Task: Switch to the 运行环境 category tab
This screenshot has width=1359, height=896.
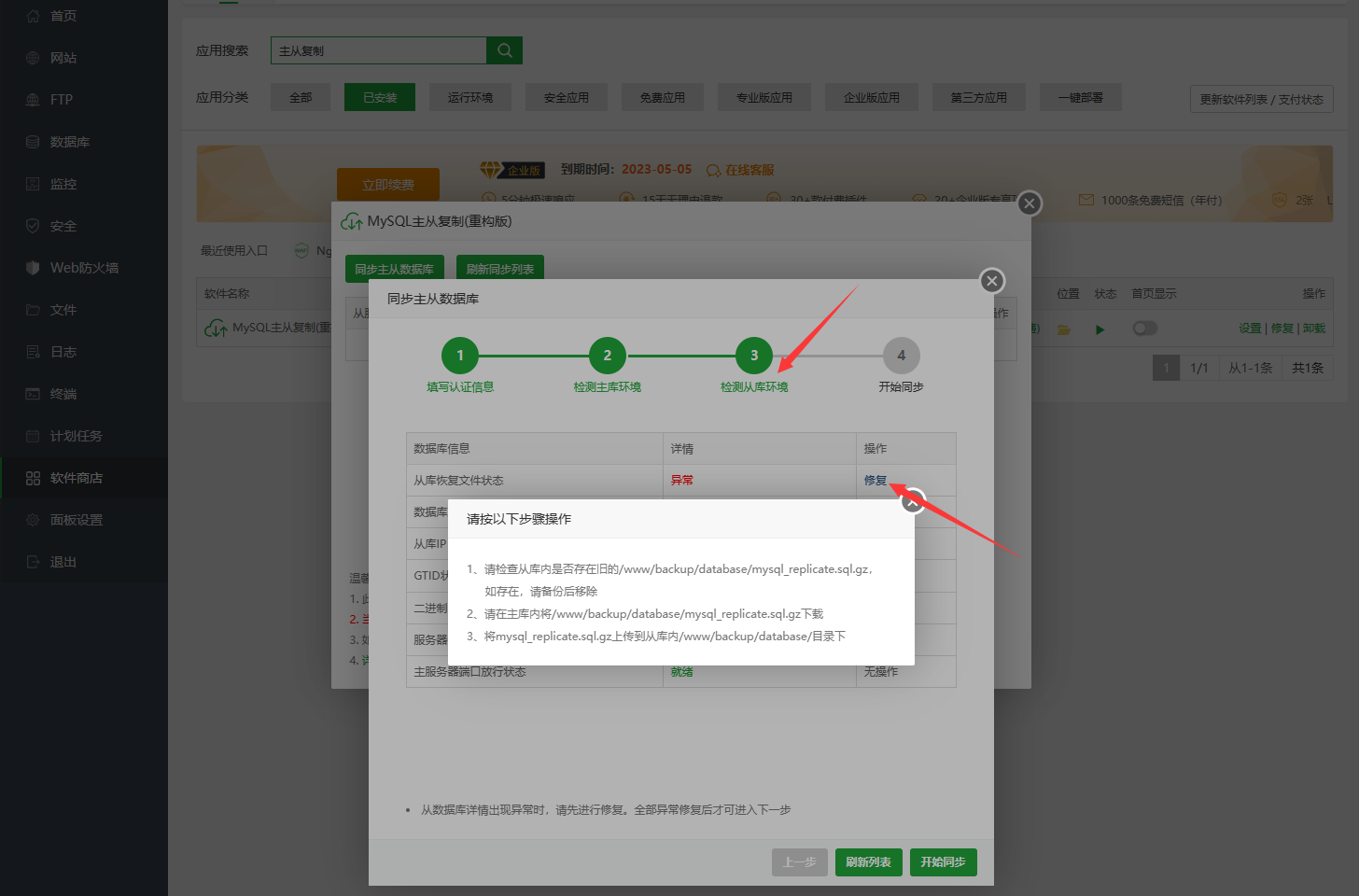Action: click(x=470, y=97)
